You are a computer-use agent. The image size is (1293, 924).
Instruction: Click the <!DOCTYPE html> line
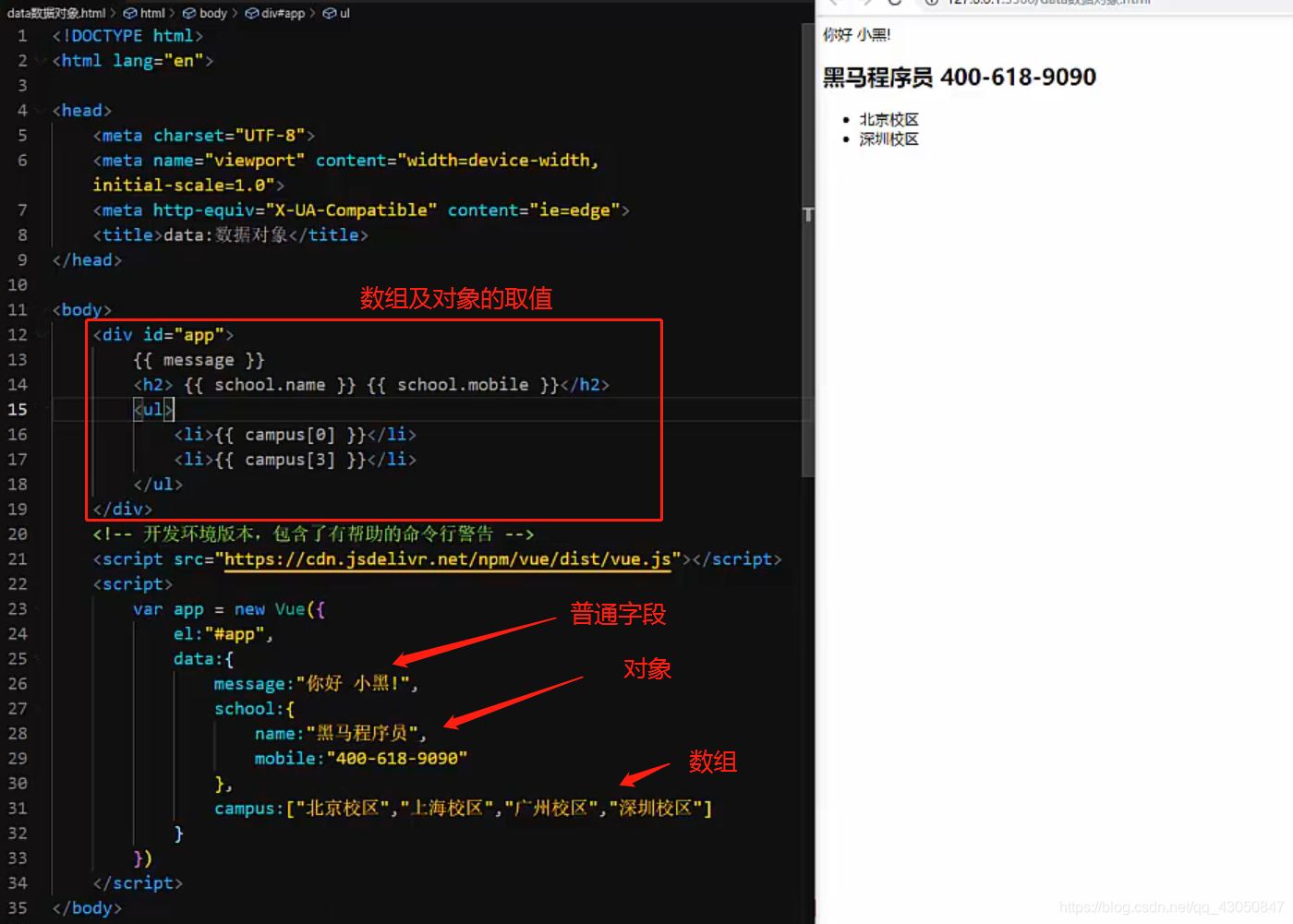(127, 36)
